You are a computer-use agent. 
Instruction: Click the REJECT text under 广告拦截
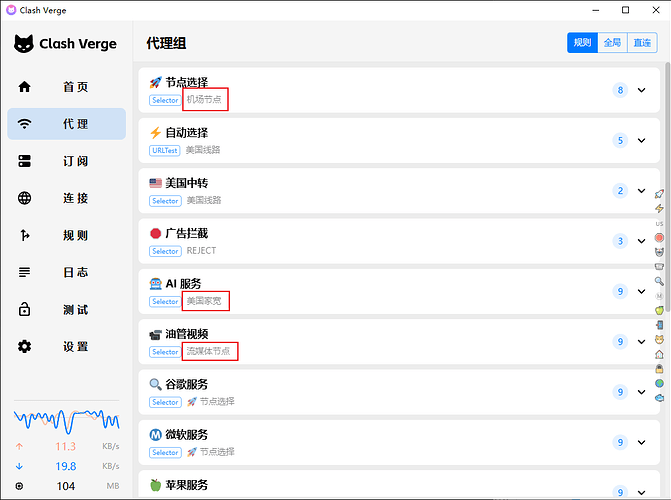[201, 251]
